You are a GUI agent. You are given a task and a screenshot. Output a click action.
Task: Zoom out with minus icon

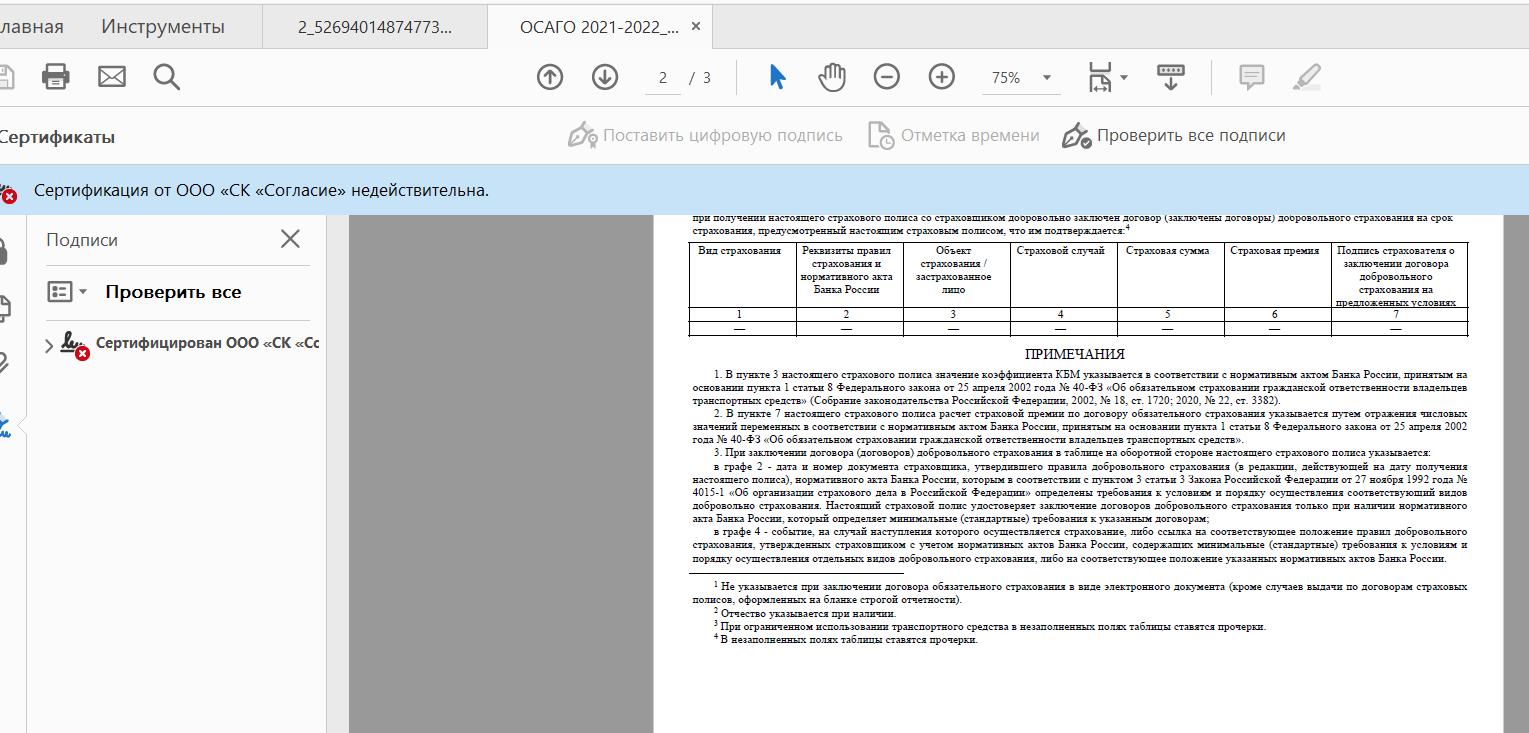(x=887, y=77)
